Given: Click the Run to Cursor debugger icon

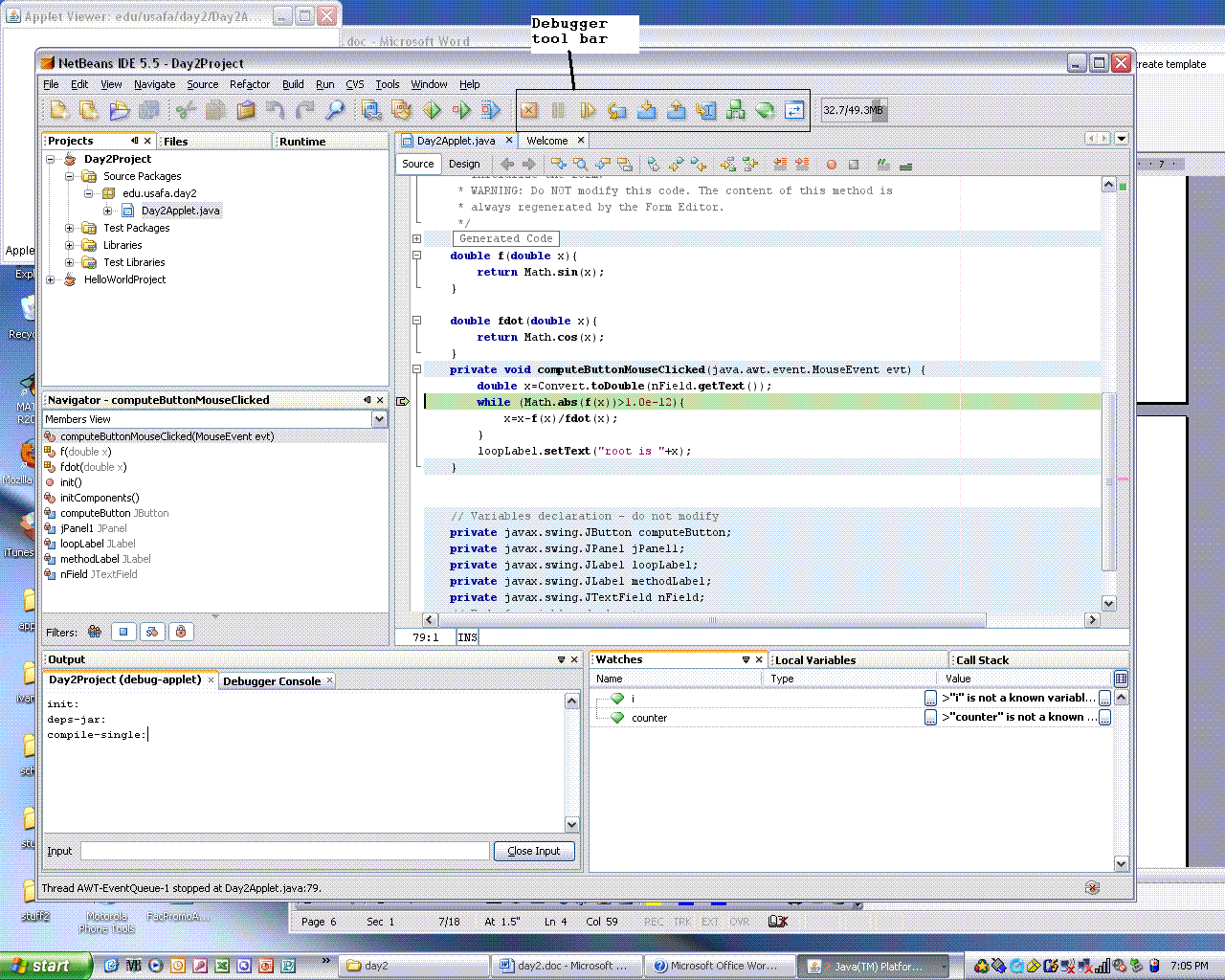Looking at the screenshot, I should pos(706,110).
